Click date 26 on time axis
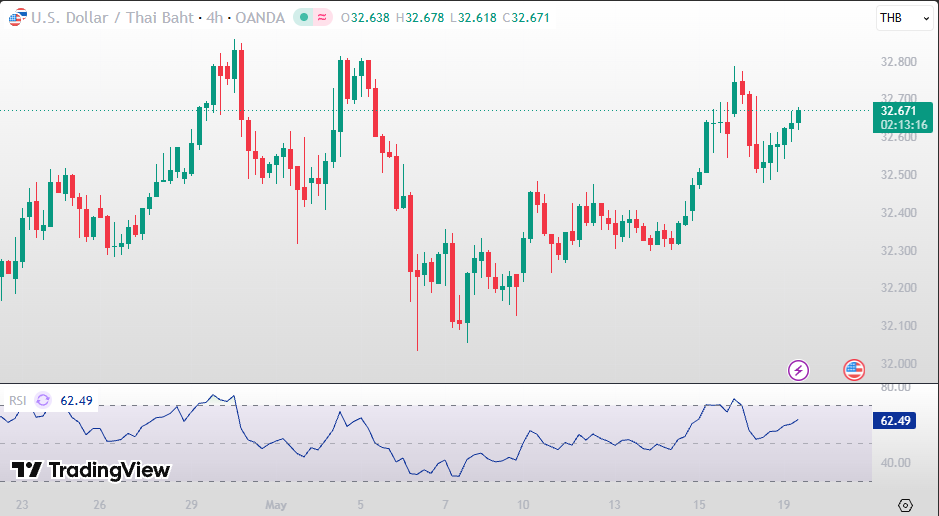Viewport: 939px width, 516px height. 99,505
